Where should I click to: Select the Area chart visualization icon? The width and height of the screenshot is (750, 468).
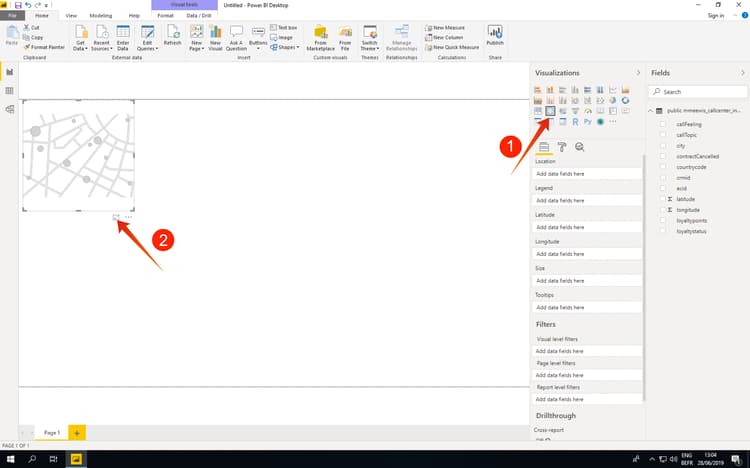625,90
